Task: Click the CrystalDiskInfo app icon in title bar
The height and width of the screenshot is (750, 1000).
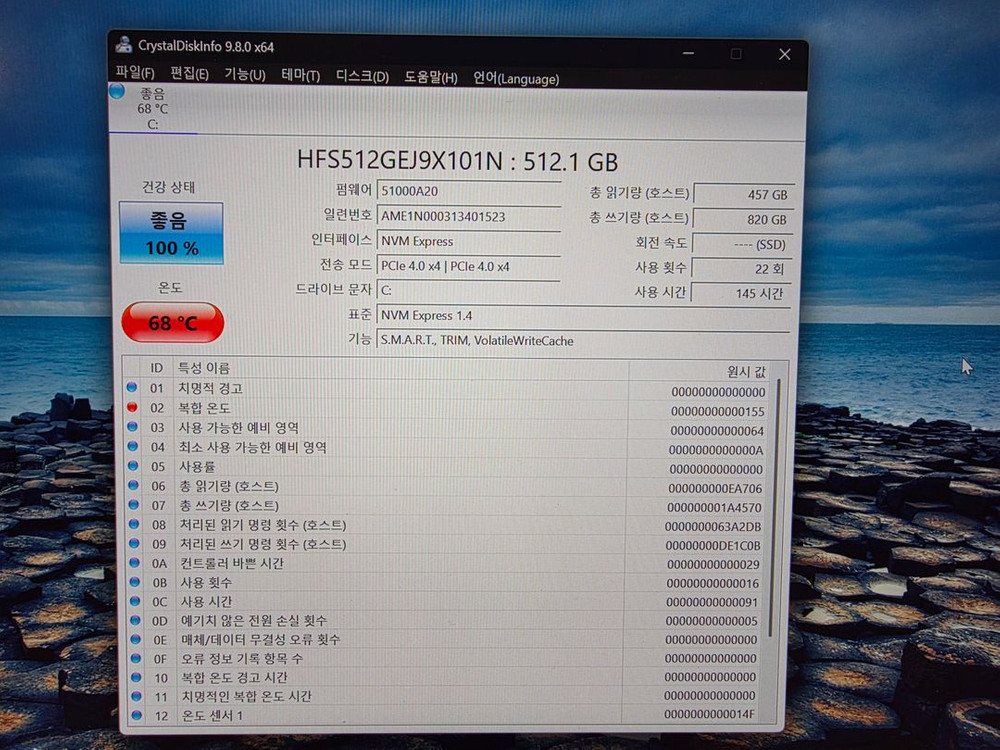Action: (x=123, y=44)
